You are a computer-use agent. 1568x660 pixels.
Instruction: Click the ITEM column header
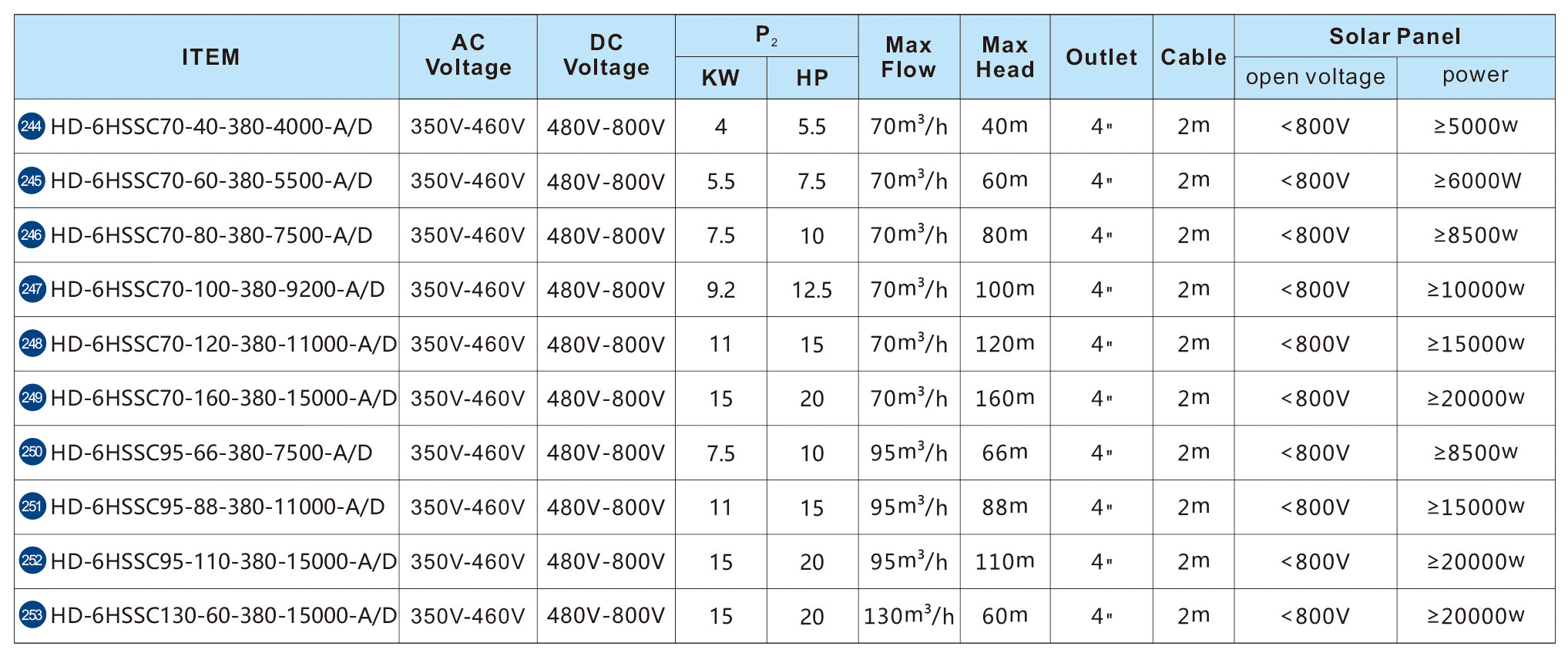tap(210, 57)
